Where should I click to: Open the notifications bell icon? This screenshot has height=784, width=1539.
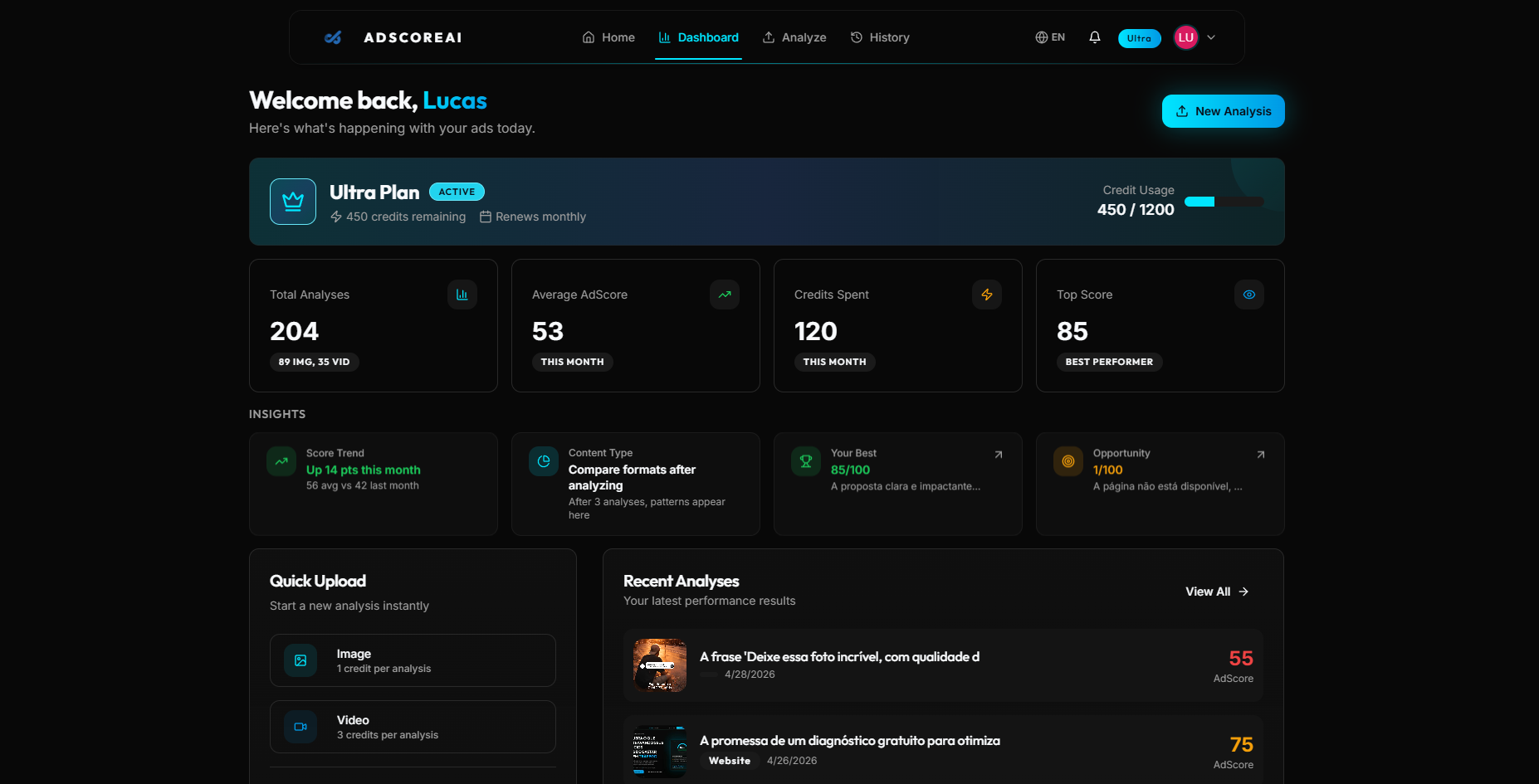pyautogui.click(x=1095, y=37)
